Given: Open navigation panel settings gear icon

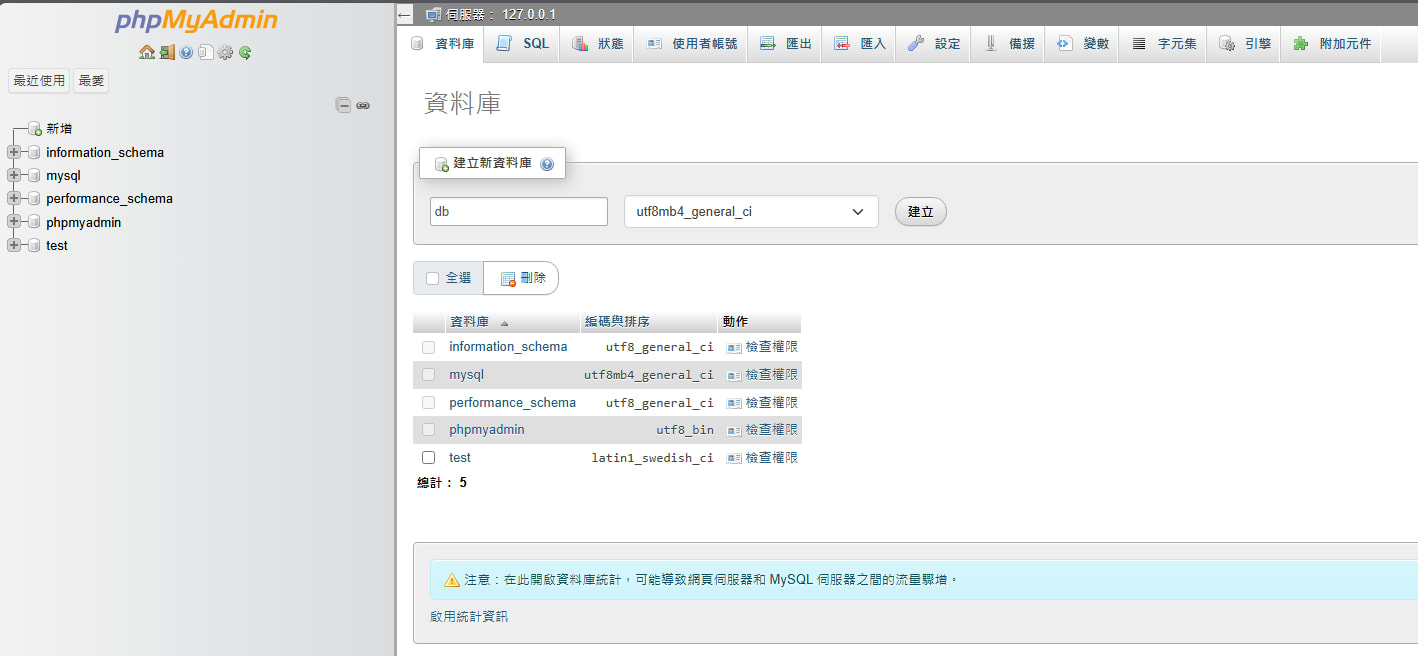Looking at the screenshot, I should click(x=225, y=52).
